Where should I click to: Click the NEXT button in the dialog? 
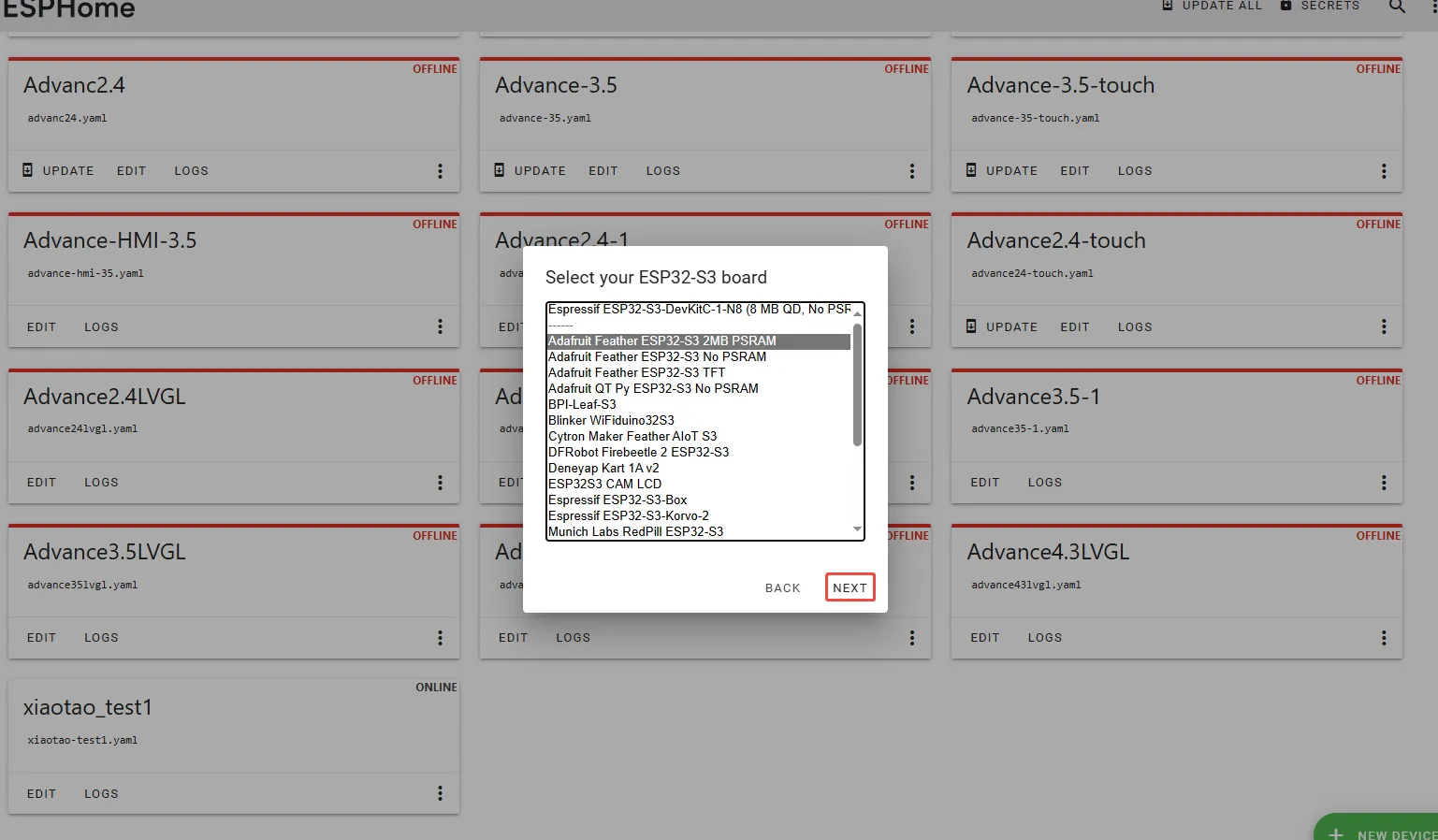point(850,587)
